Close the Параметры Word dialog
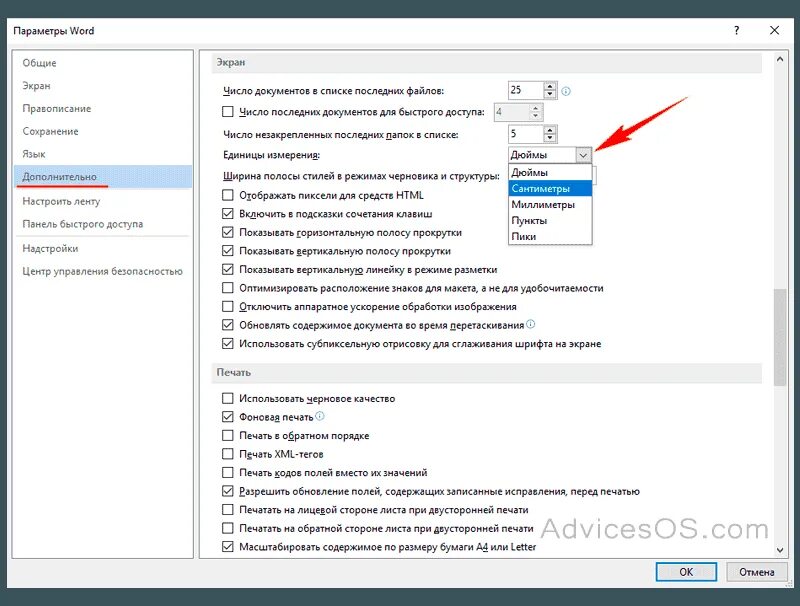 click(774, 31)
